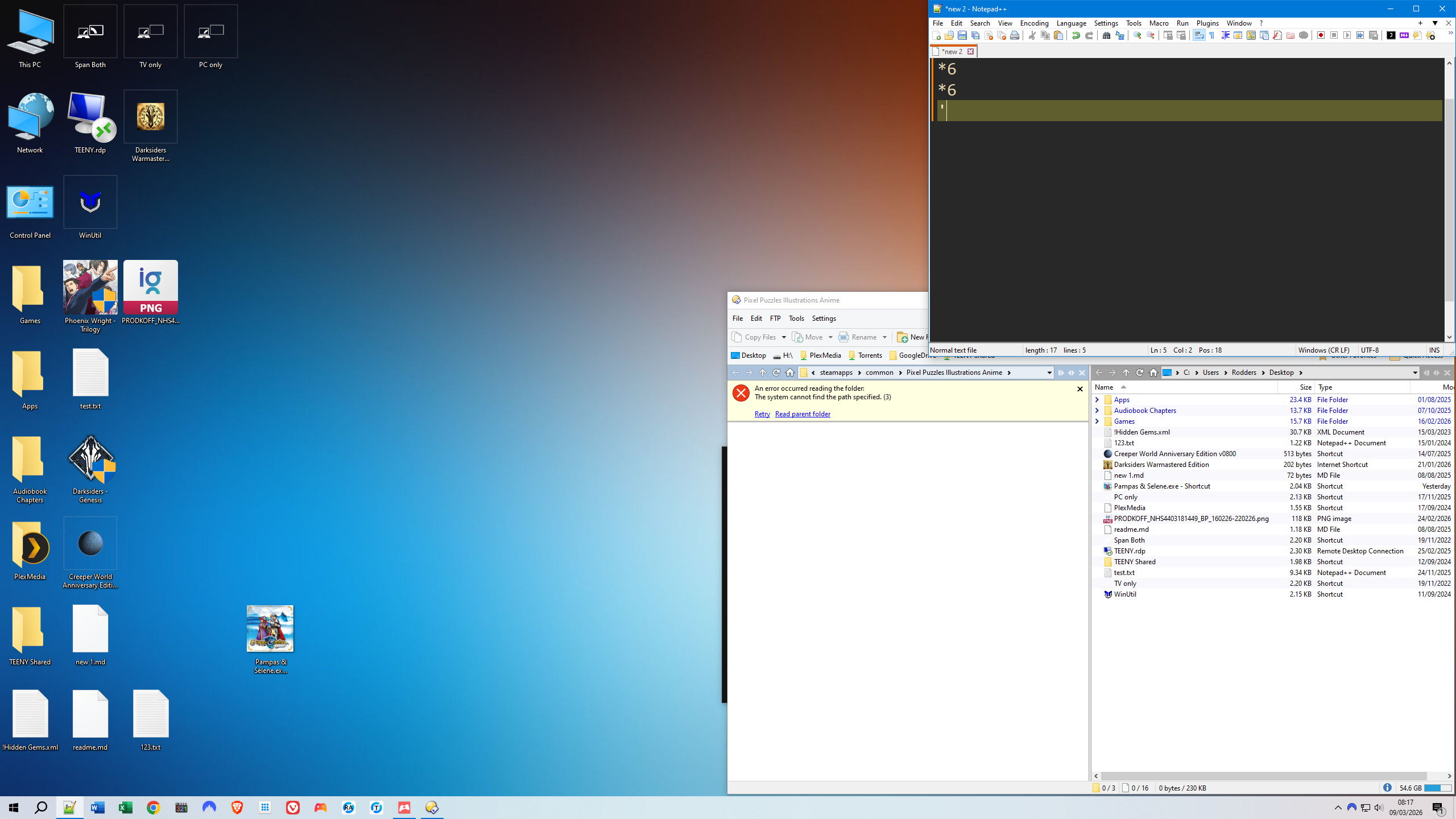Image resolution: width=1456 pixels, height=819 pixels.
Task: Click the Print icon in Notepad++ toolbar
Action: (1015, 35)
